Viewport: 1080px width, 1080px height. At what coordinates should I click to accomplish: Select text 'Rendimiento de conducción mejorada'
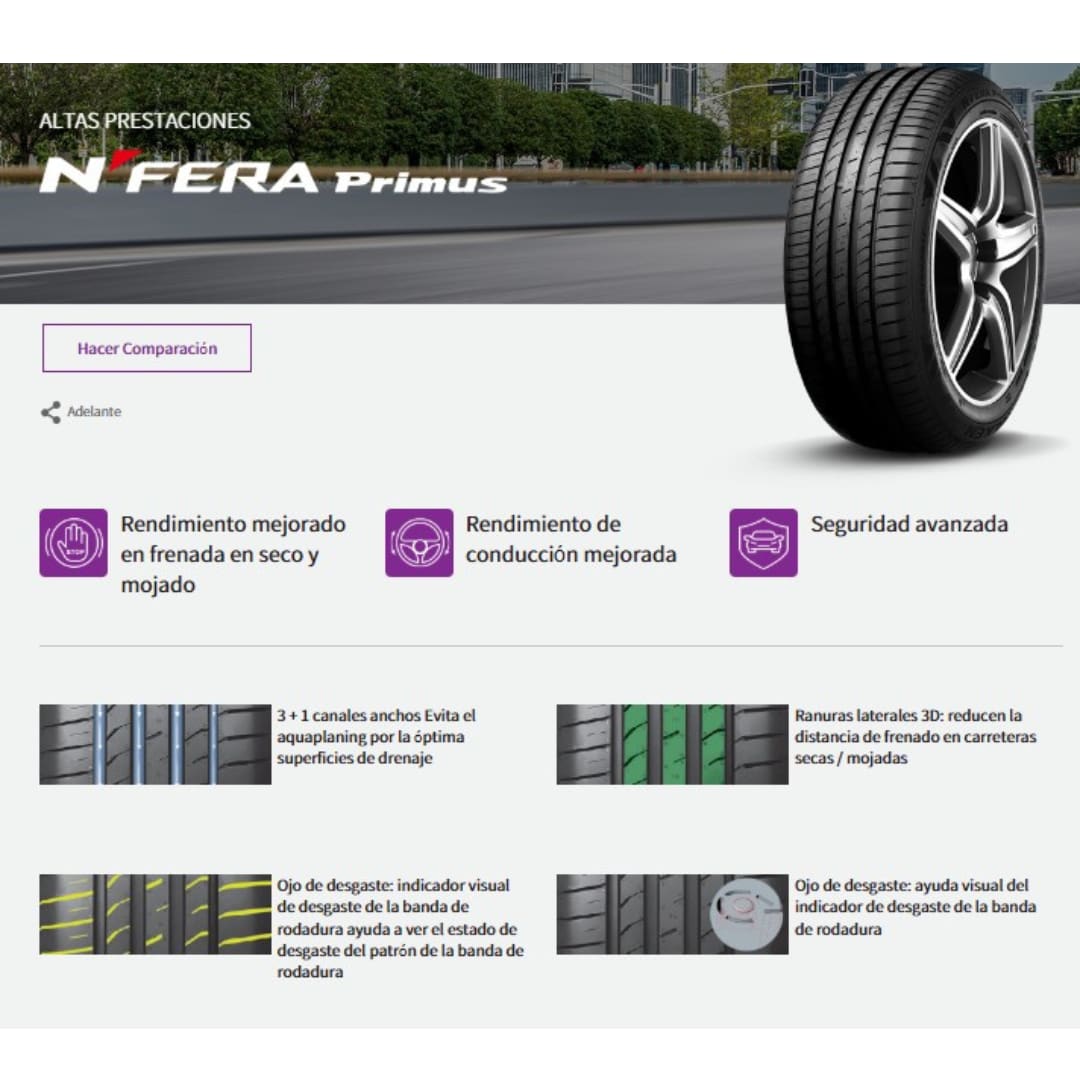571,539
